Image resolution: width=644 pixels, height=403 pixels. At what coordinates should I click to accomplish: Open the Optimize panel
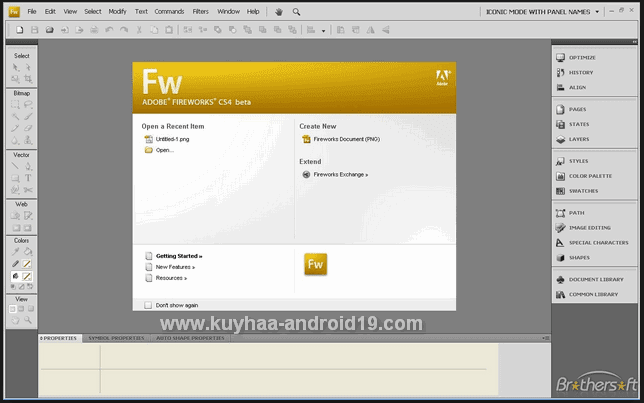[x=582, y=58]
